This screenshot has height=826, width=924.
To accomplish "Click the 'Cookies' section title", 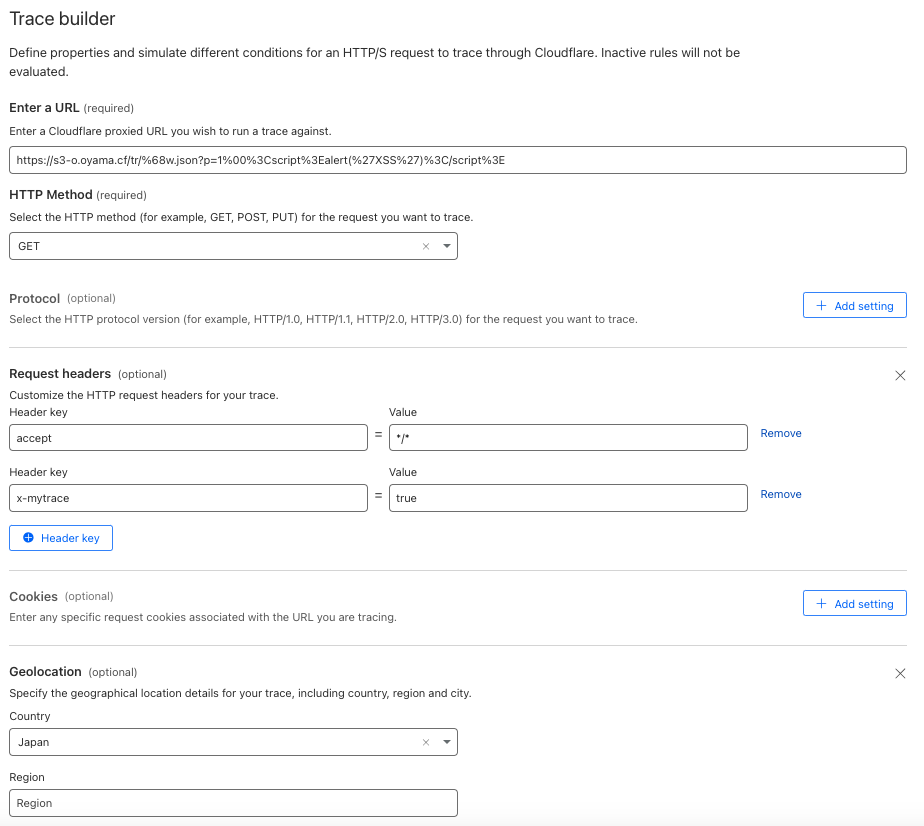I will coord(34,596).
